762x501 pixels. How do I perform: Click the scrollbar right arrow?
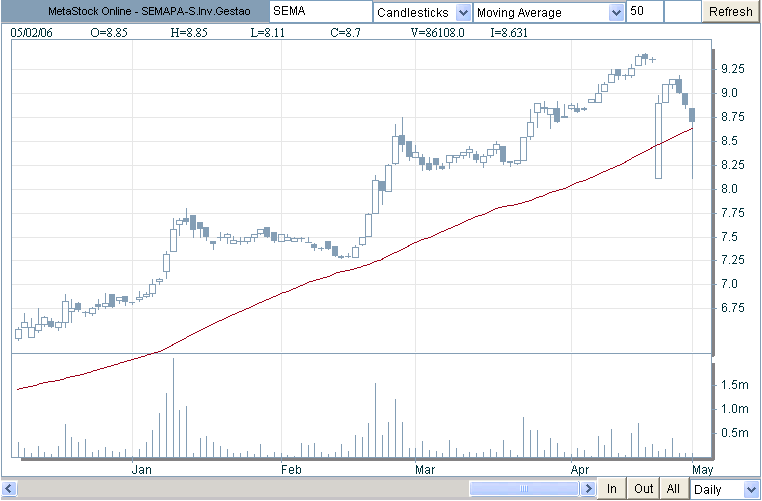pyautogui.click(x=588, y=488)
